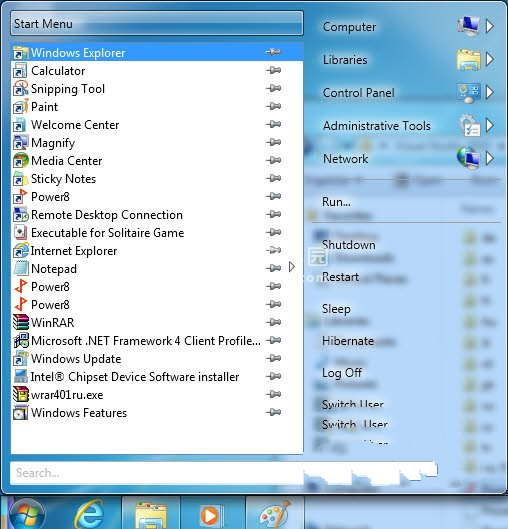This screenshot has height=529, width=508.
Task: Open the Network globe icon
Action: point(469,158)
